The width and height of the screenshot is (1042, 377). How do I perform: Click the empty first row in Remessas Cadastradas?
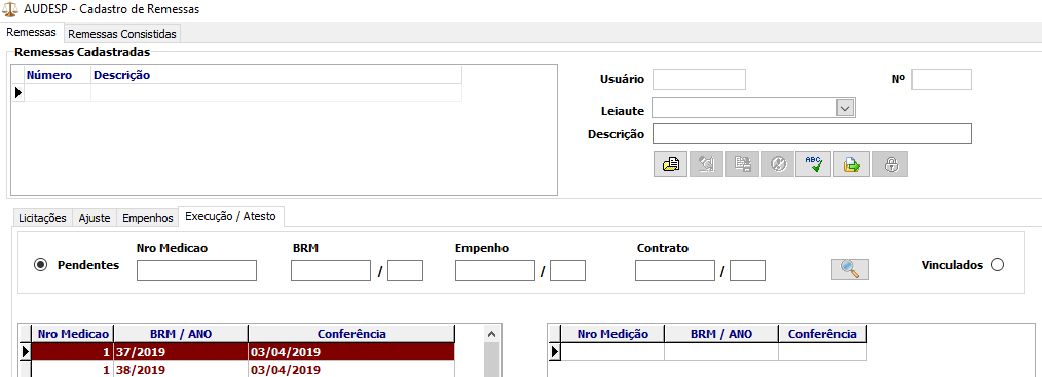tap(243, 93)
